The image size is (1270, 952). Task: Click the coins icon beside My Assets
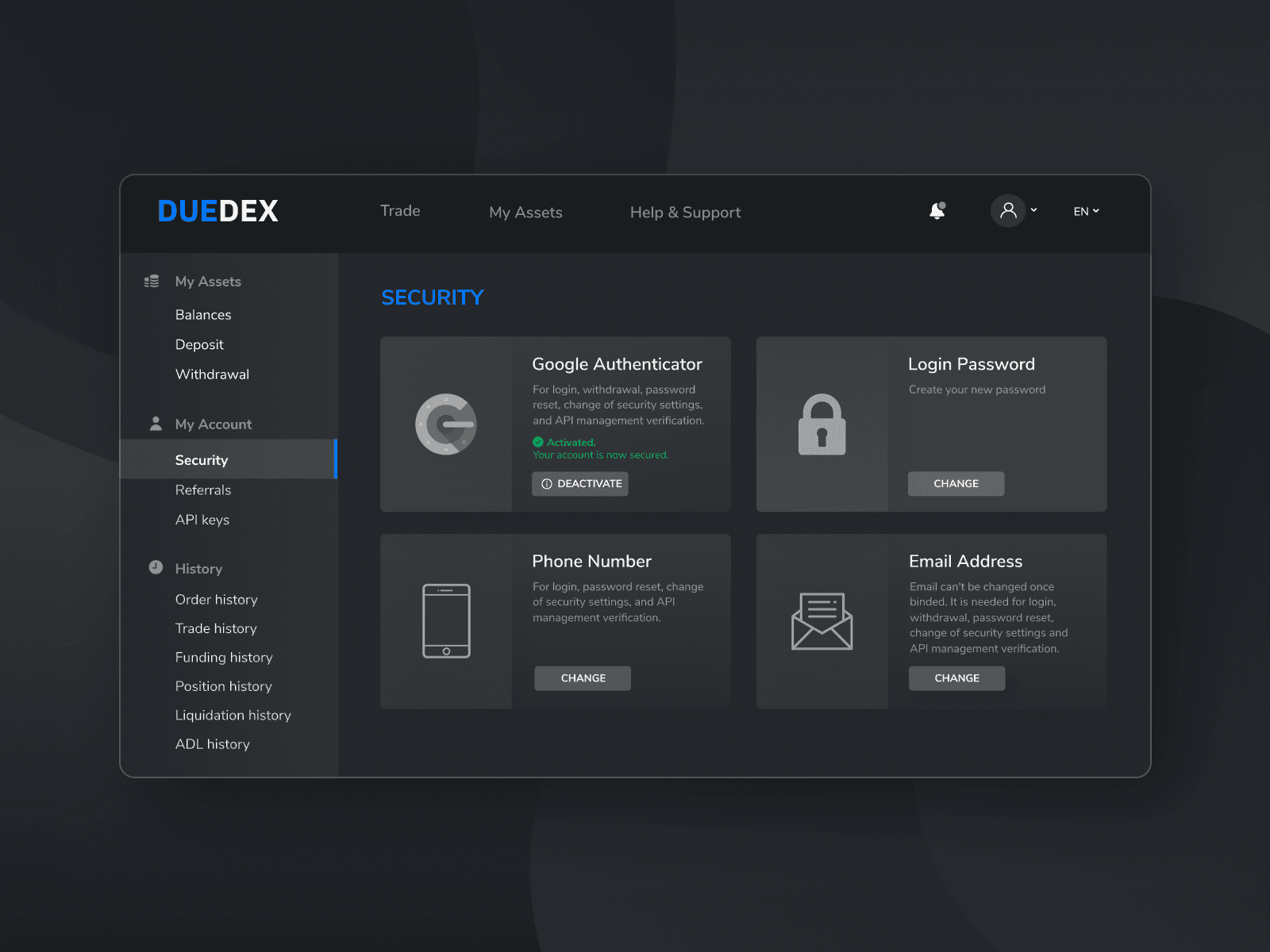pyautogui.click(x=152, y=282)
